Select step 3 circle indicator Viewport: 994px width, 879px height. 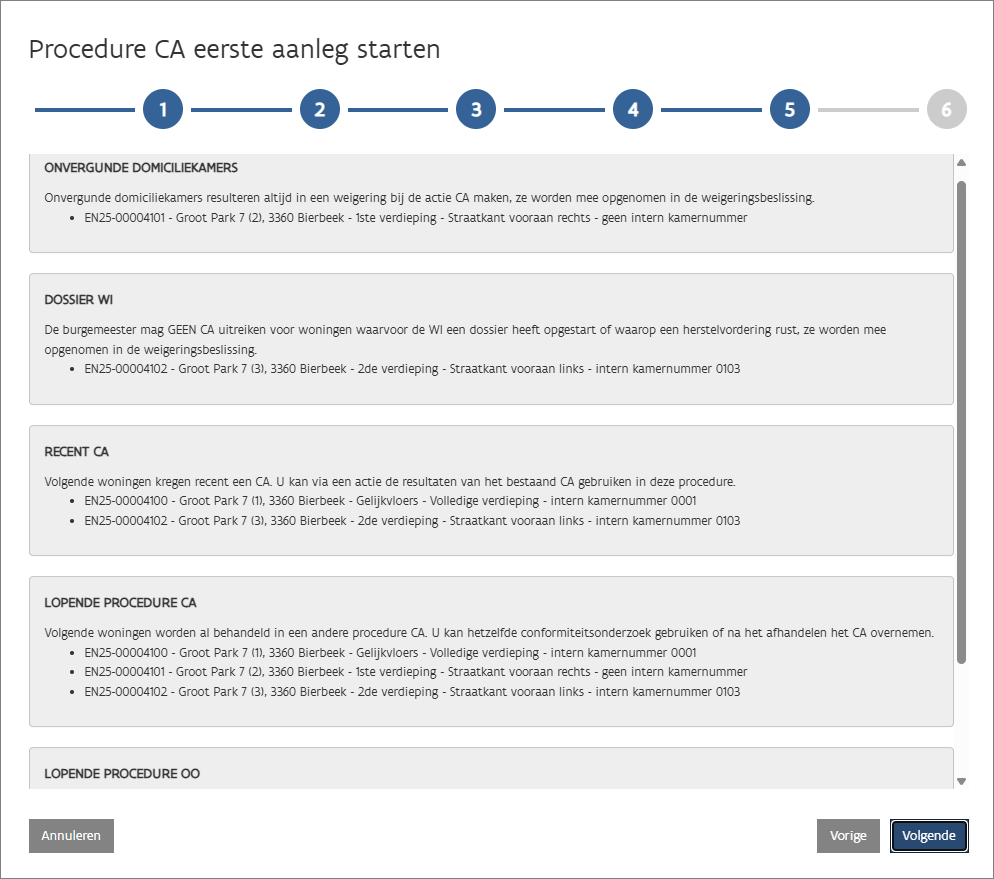tap(476, 109)
